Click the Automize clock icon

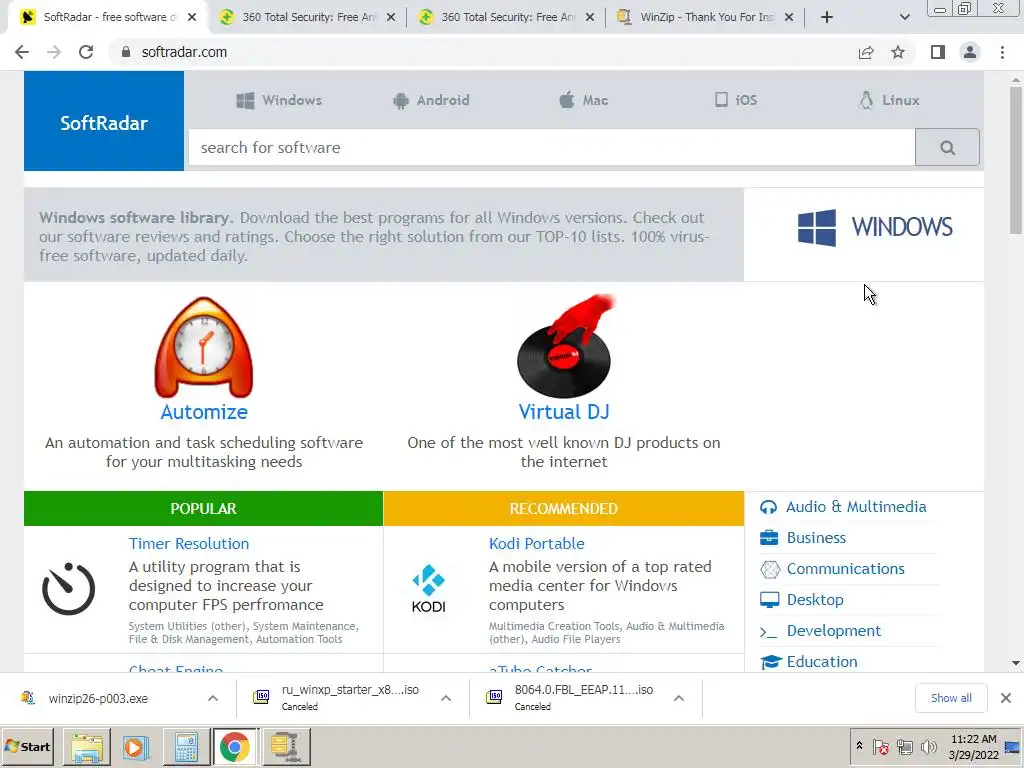(x=204, y=347)
